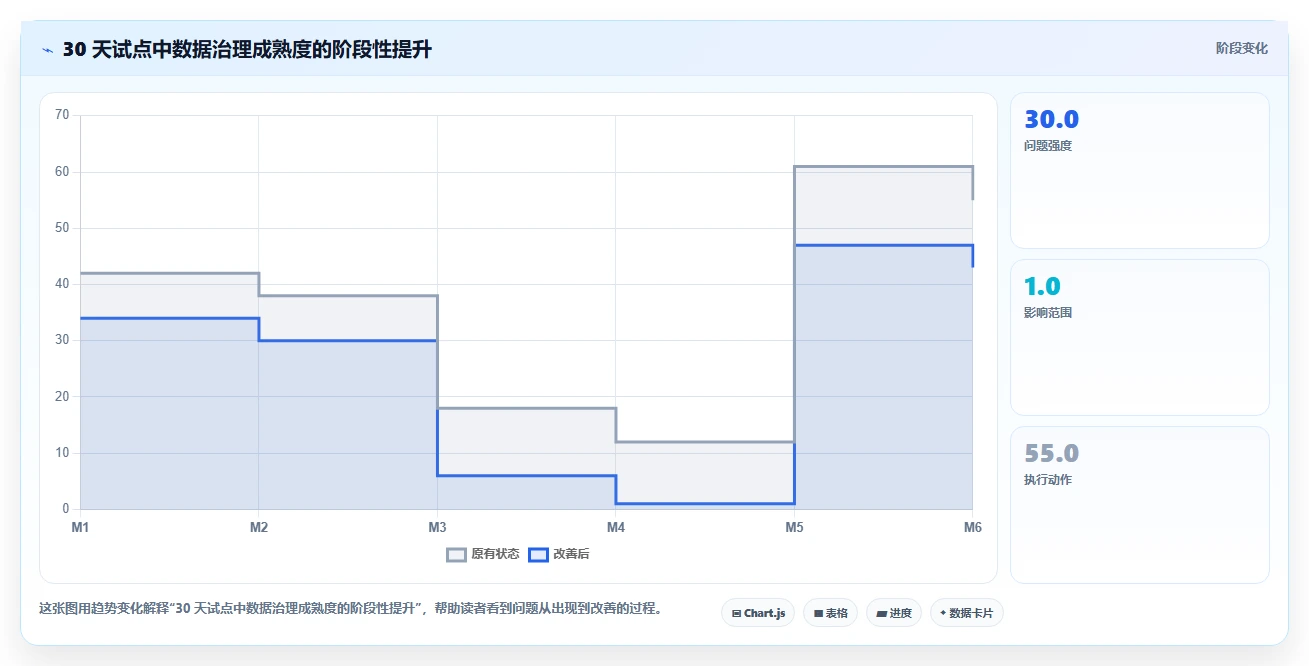Viewport: 1309px width, 666px height.
Task: Click the blue 改善后 legend swatch
Action: click(538, 554)
